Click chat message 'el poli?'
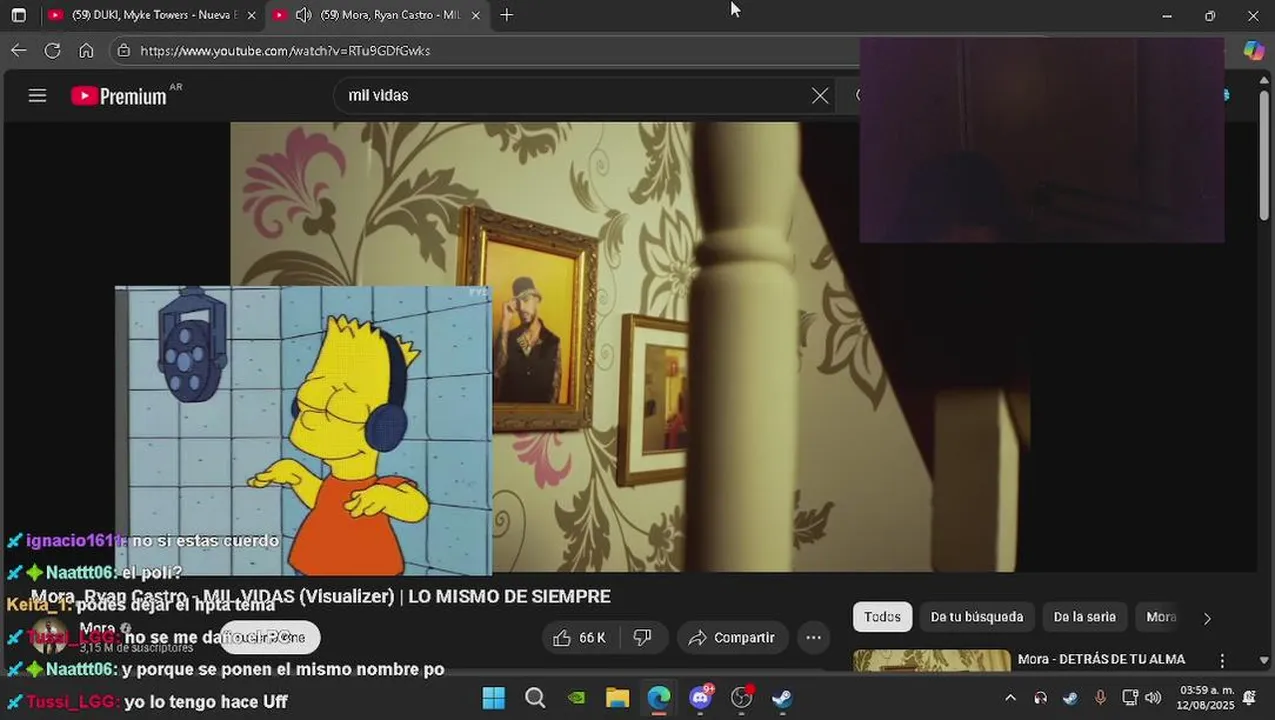This screenshot has width=1275, height=720. 153,573
